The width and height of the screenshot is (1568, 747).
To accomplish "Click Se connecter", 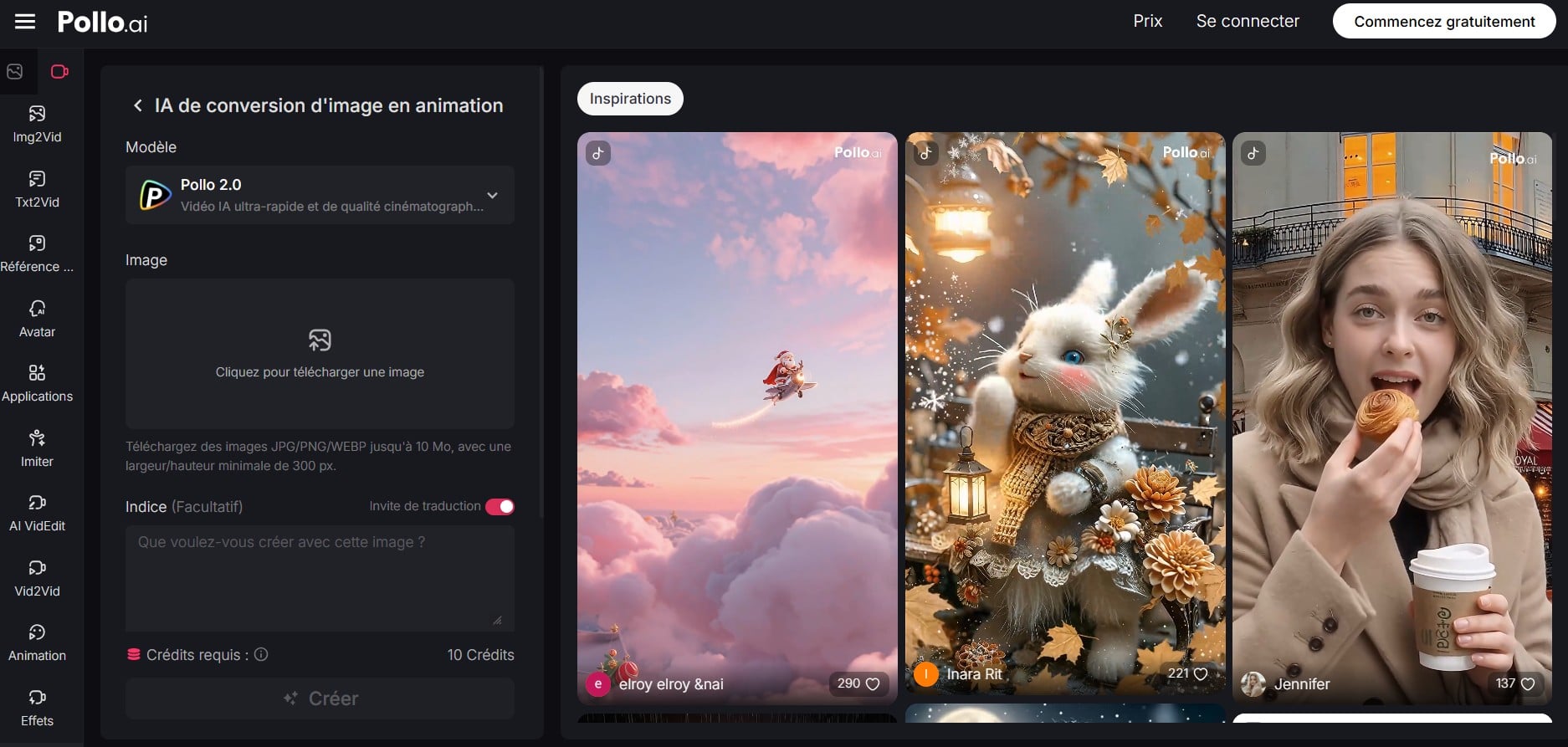I will click(x=1248, y=21).
